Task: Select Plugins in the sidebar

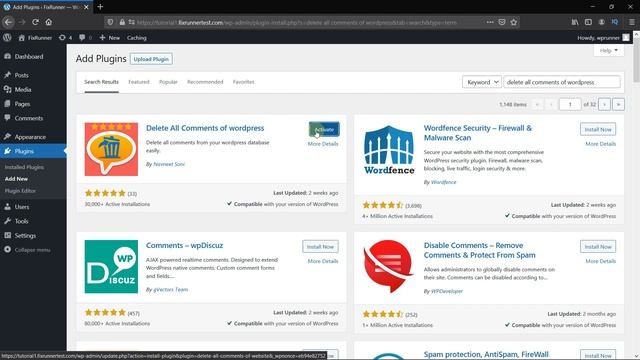Action: click(x=24, y=151)
